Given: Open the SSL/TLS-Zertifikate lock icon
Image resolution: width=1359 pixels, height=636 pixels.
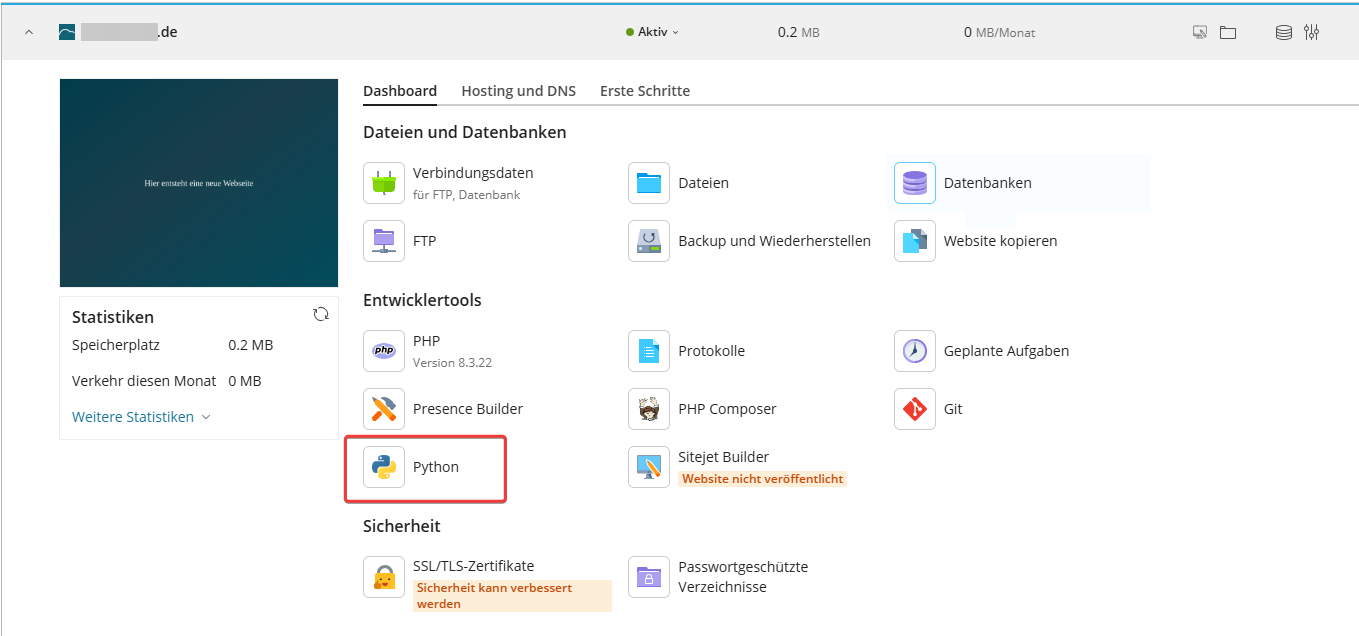Looking at the screenshot, I should [x=384, y=577].
